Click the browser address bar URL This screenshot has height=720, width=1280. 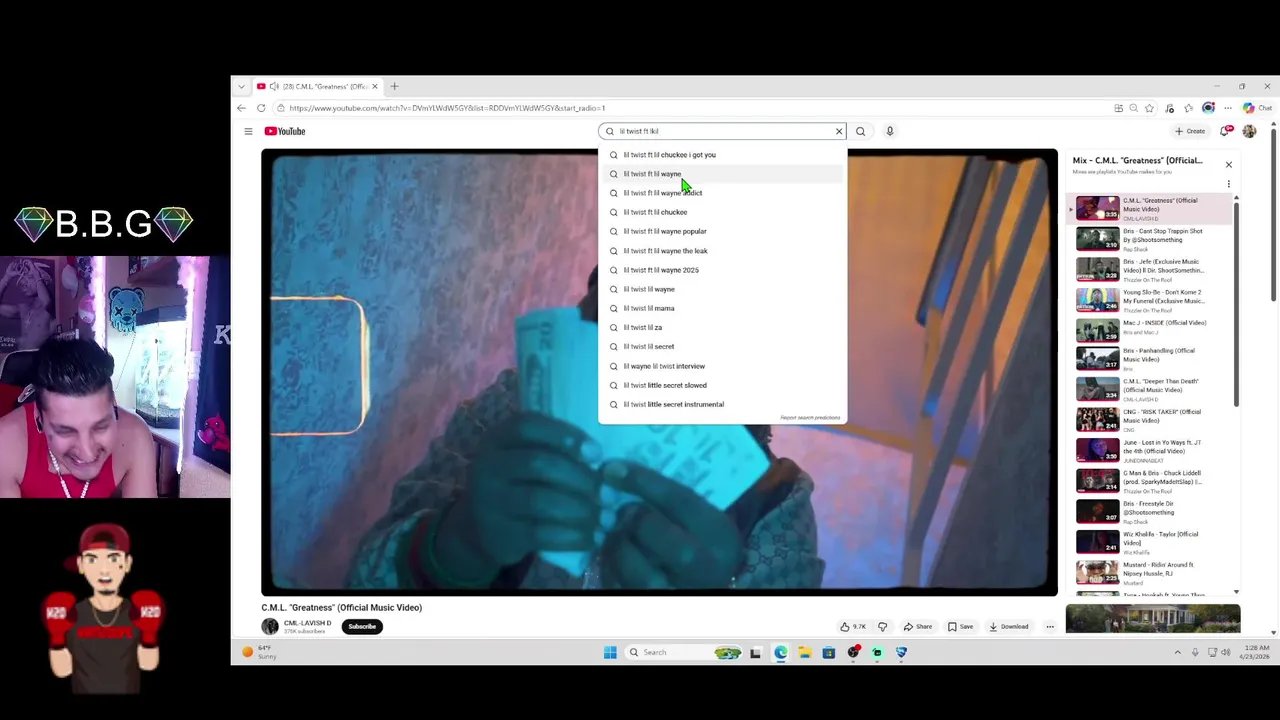point(447,108)
